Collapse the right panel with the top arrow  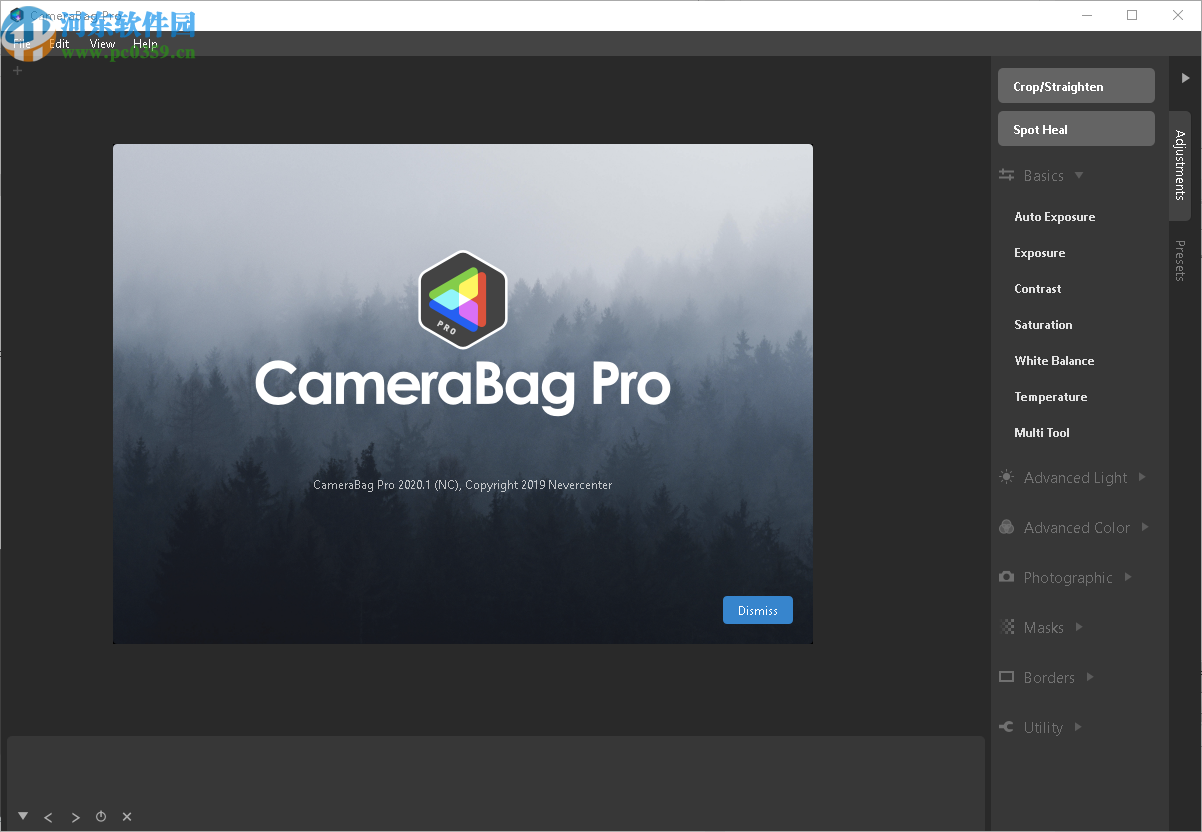point(1185,77)
